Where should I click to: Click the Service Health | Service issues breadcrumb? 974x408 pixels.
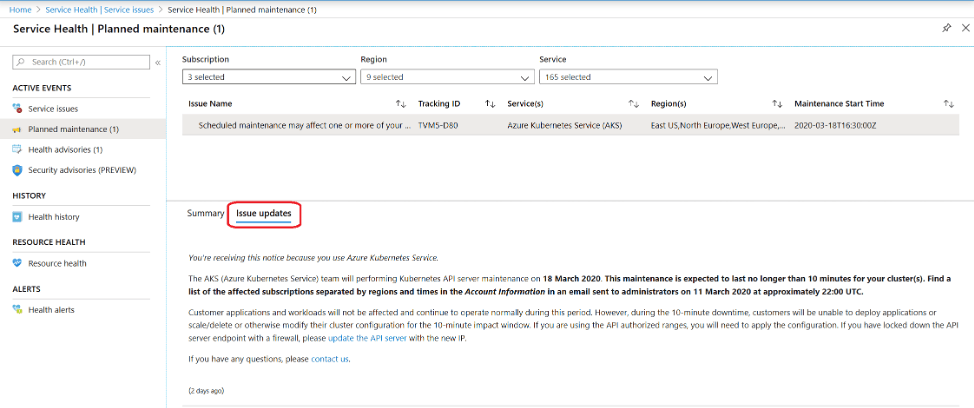point(99,10)
